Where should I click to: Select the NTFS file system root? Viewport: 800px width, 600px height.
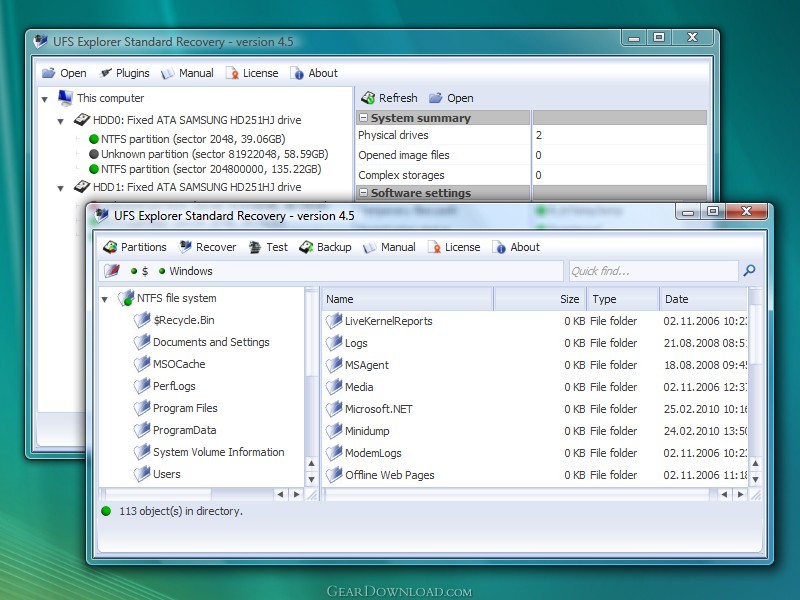(x=167, y=298)
